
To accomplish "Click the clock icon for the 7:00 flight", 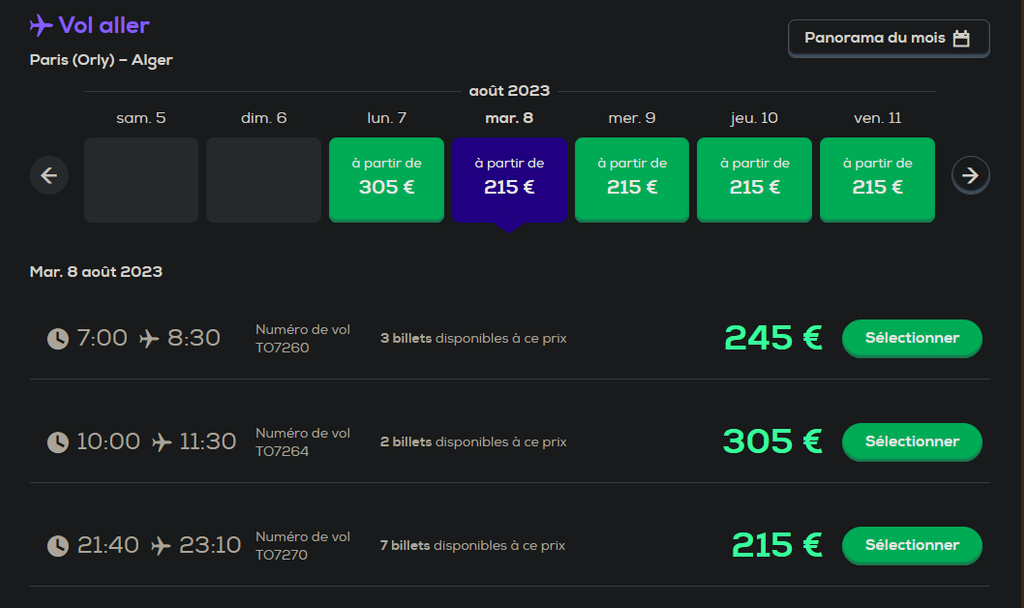I will (58, 339).
